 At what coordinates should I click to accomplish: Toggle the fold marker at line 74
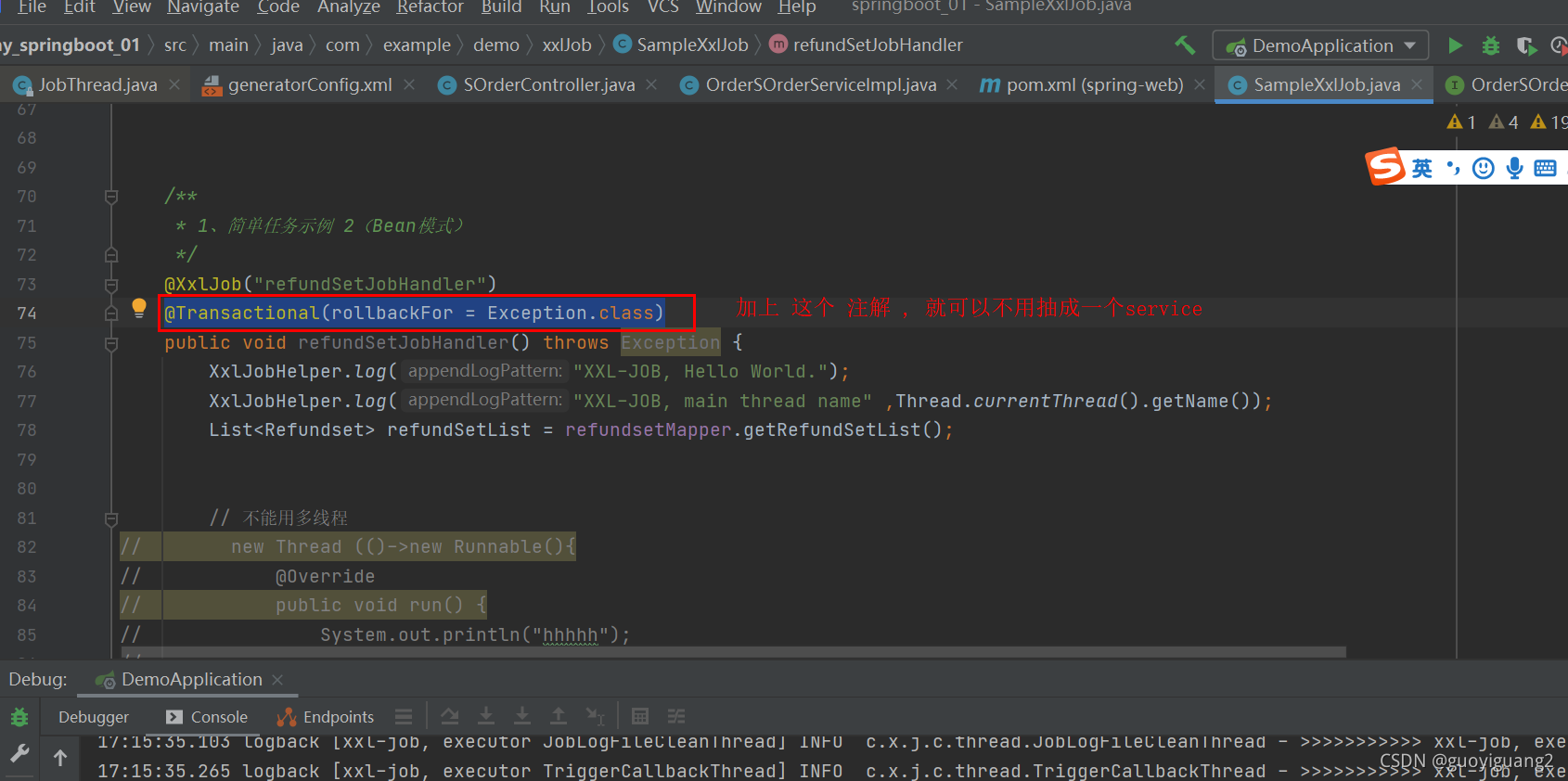(111, 314)
